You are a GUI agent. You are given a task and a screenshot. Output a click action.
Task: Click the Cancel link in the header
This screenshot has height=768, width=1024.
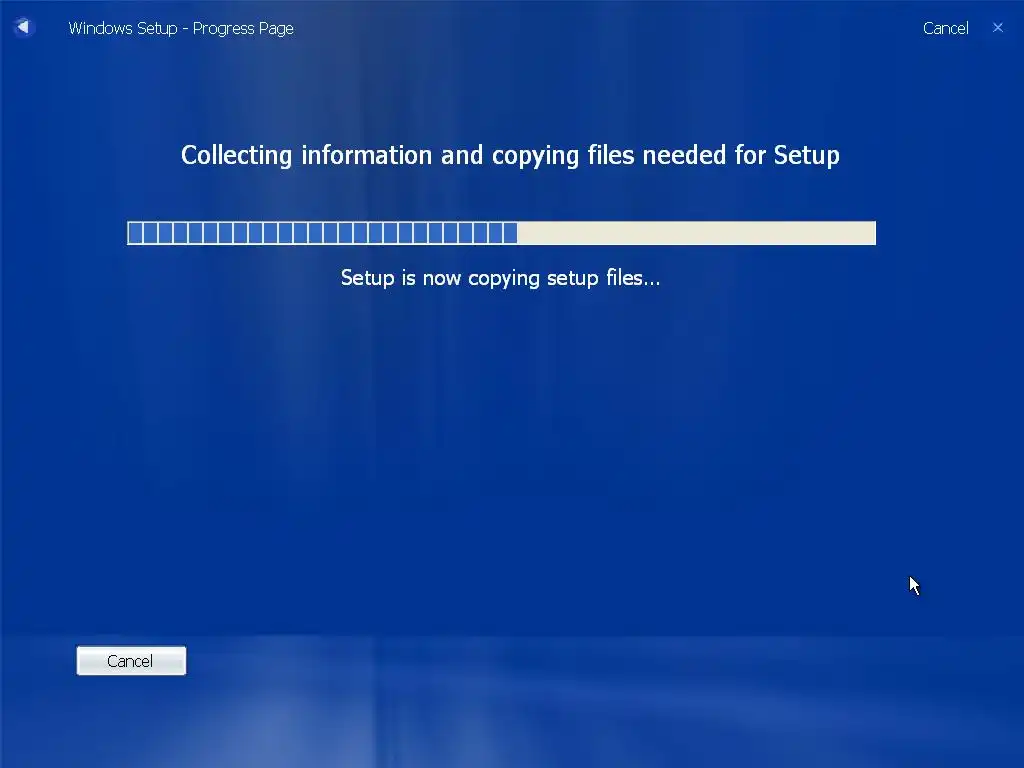coord(945,28)
